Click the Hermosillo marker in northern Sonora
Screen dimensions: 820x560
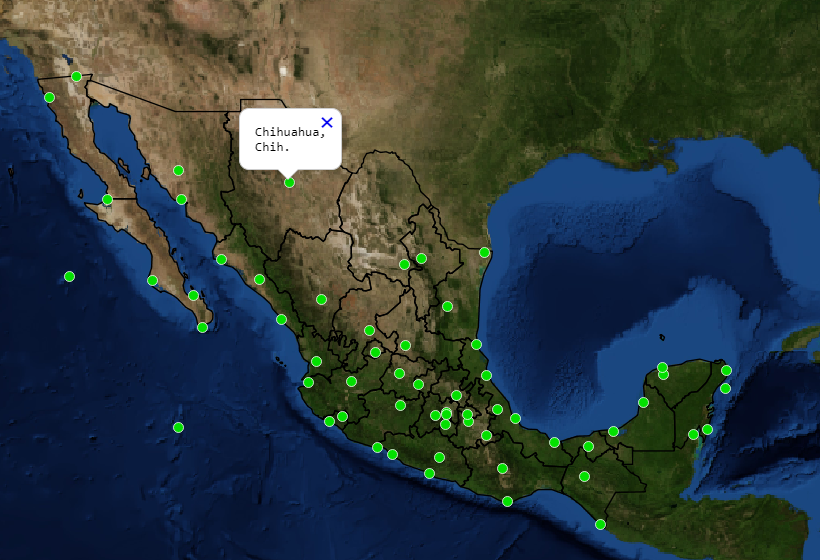[x=178, y=170]
